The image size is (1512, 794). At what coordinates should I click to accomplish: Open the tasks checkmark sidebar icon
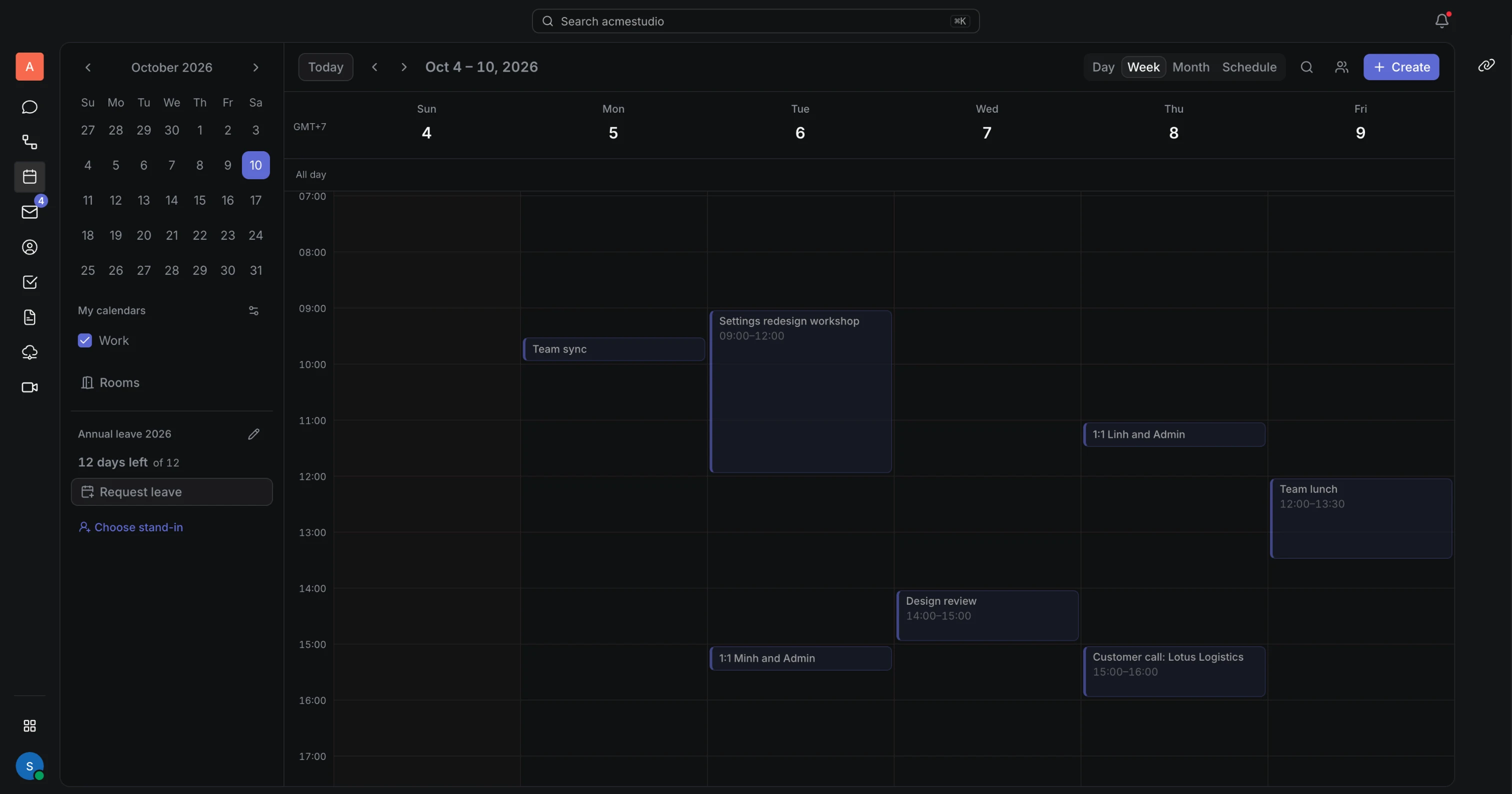pos(29,282)
